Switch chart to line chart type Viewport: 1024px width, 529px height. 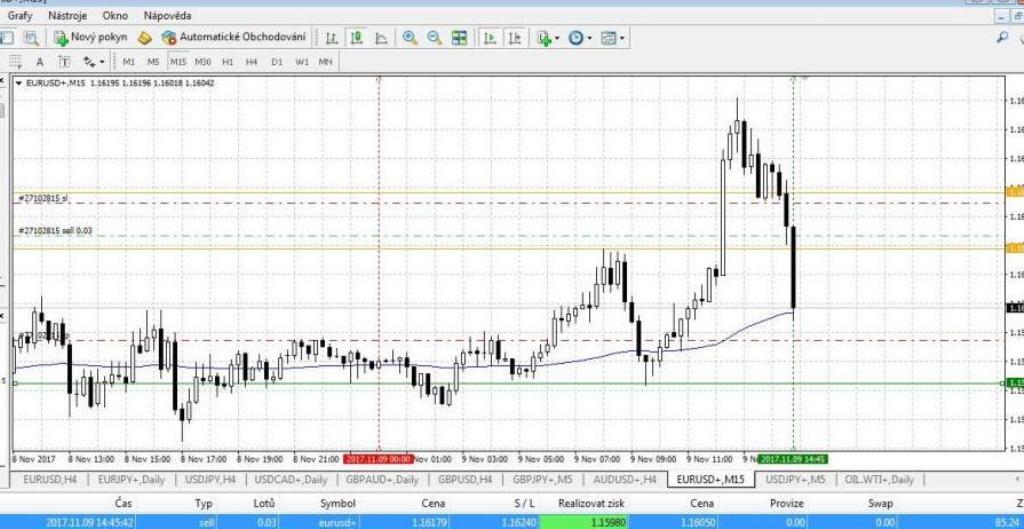coord(381,38)
